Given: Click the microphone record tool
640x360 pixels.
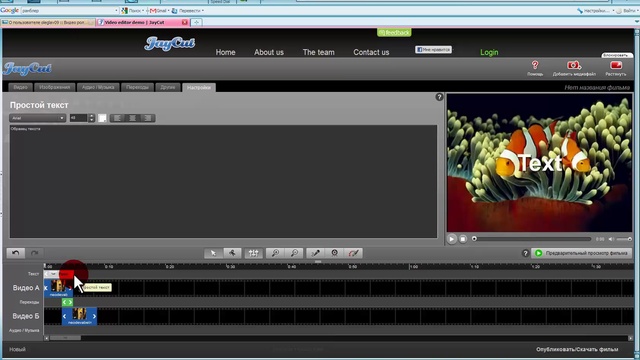Looking at the screenshot, I should point(316,253).
